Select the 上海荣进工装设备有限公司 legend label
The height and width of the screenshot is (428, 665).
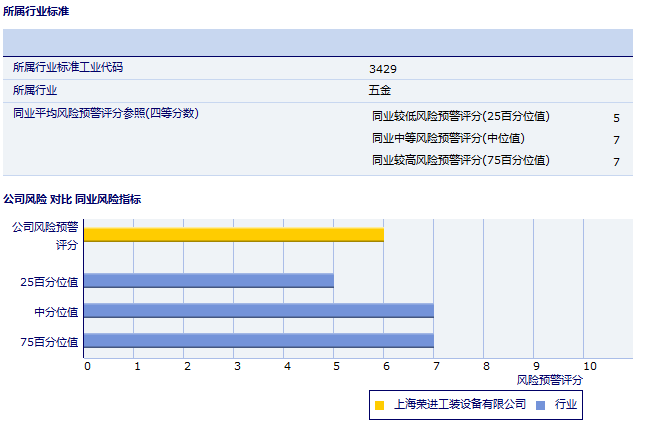pyautogui.click(x=460, y=405)
